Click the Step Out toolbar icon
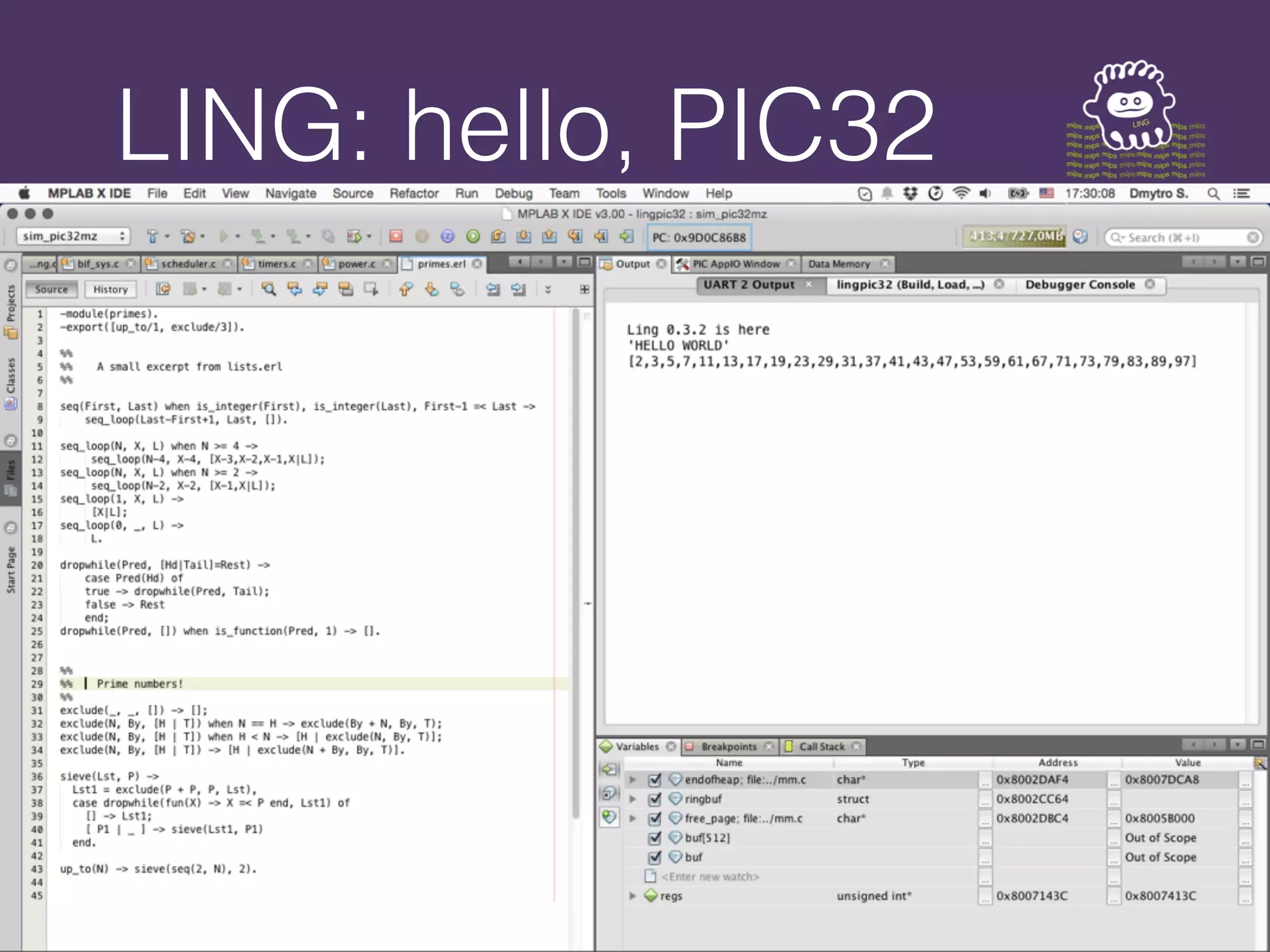Image resolution: width=1270 pixels, height=952 pixels. pos(549,236)
